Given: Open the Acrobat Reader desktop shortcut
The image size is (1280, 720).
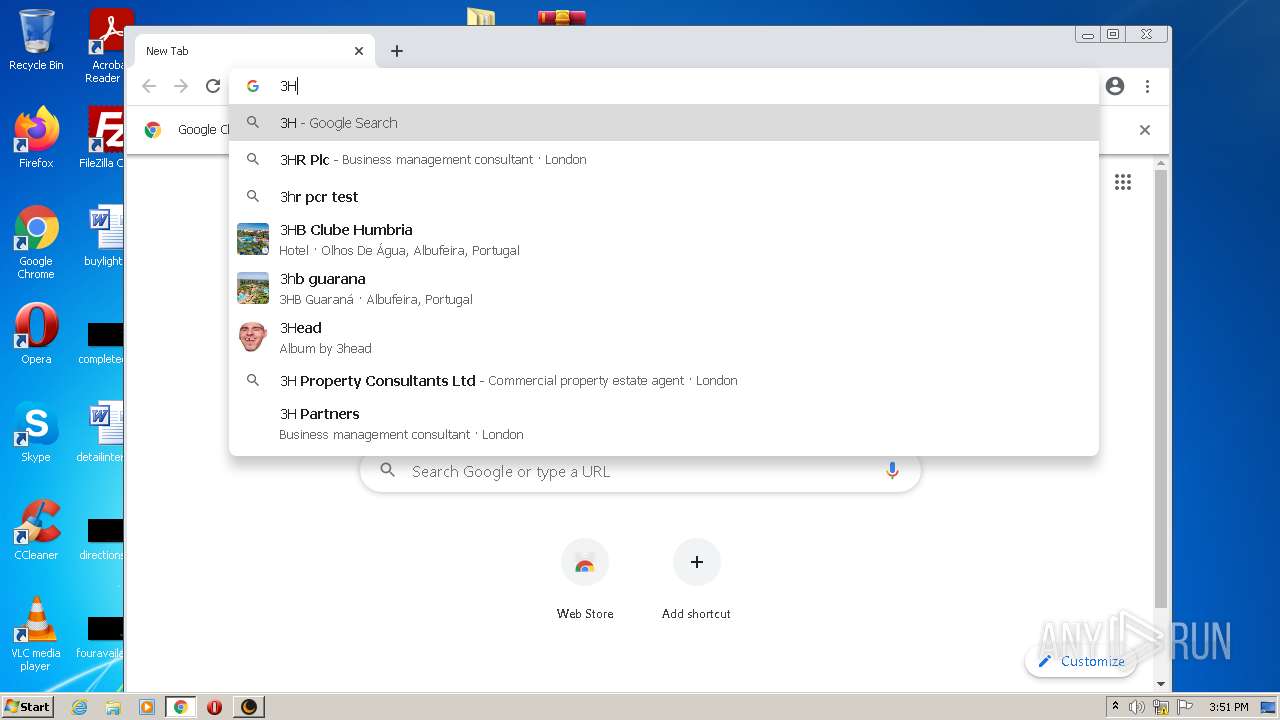Looking at the screenshot, I should pos(108,46).
